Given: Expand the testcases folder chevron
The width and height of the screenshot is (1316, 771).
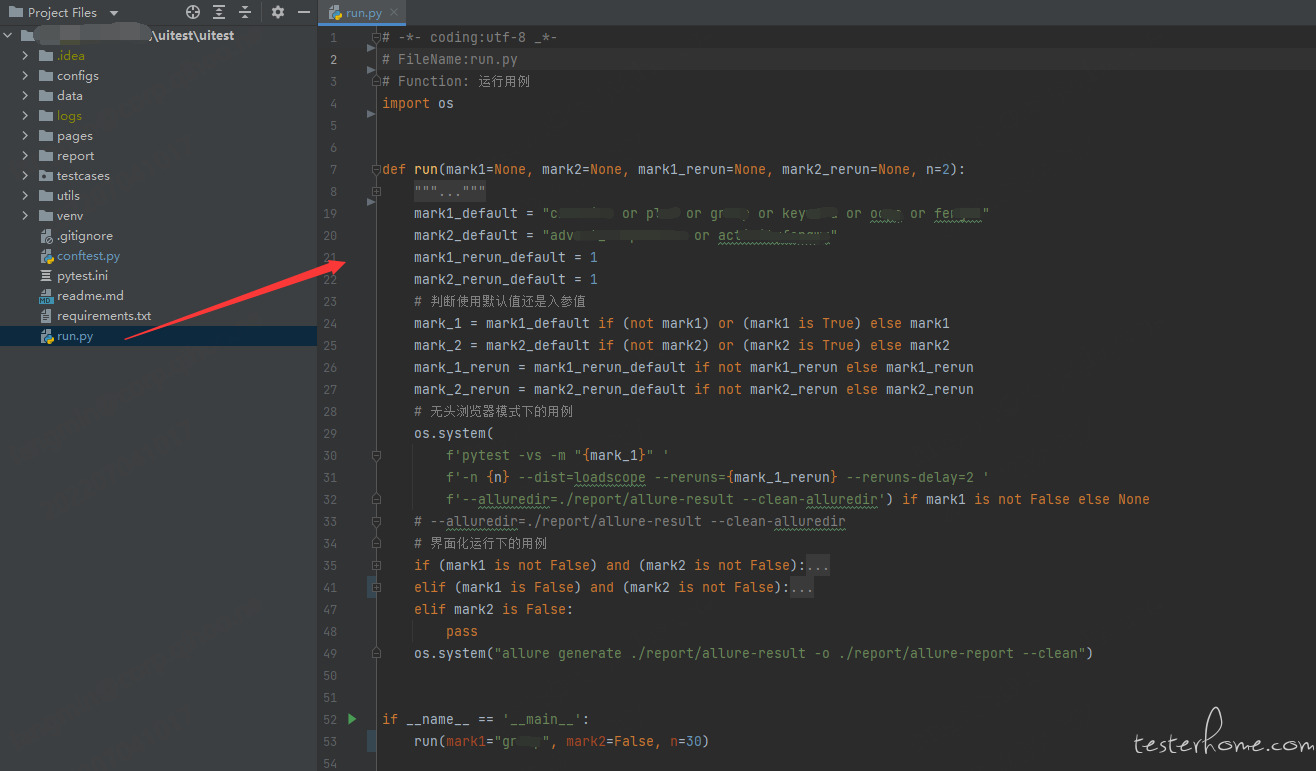Looking at the screenshot, I should (x=26, y=176).
